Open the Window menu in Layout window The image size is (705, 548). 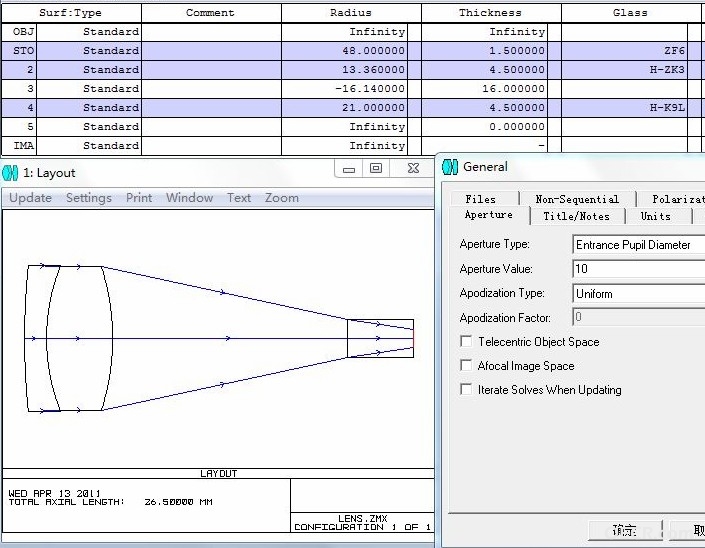pyautogui.click(x=189, y=198)
